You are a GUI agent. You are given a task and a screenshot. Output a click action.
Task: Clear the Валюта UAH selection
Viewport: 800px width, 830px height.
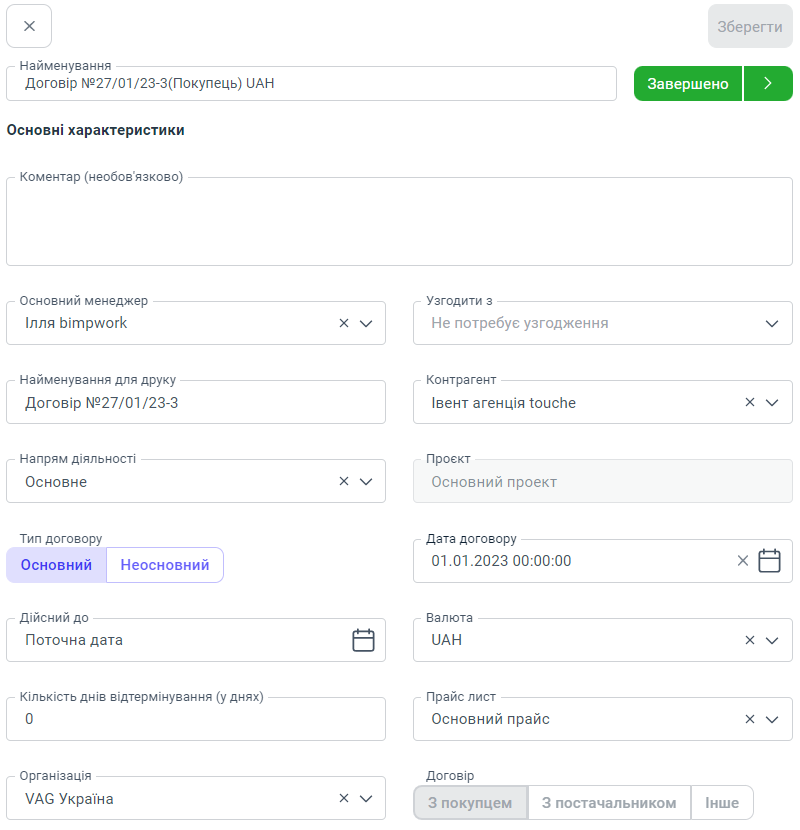pyautogui.click(x=750, y=640)
